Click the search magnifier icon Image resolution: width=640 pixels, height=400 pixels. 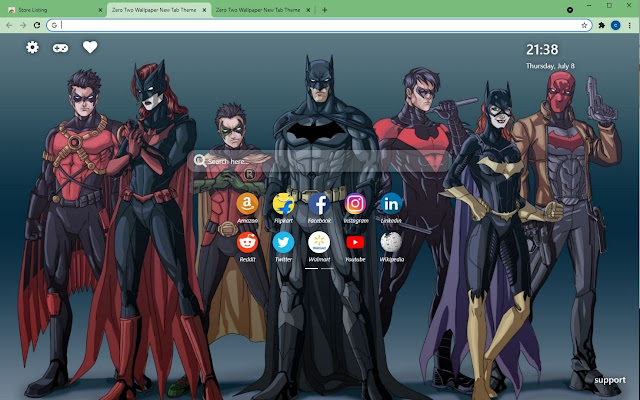[x=200, y=161]
